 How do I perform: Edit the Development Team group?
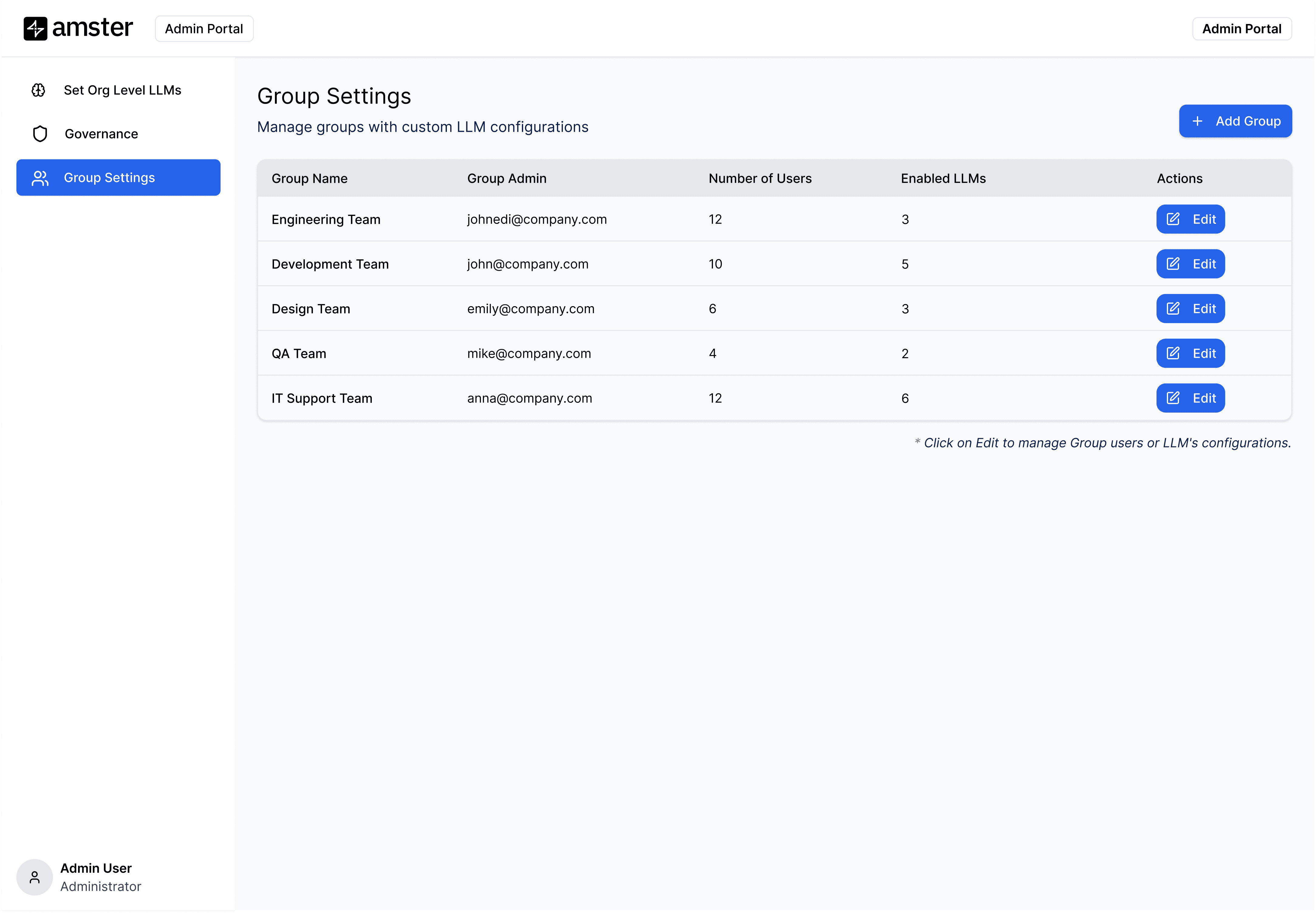(x=1190, y=264)
